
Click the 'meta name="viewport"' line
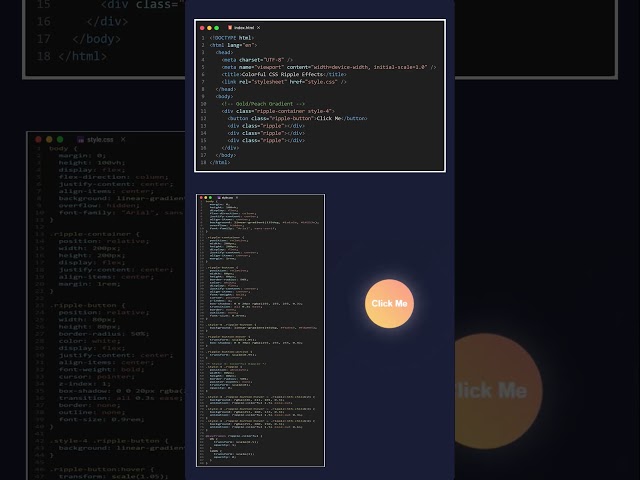pyautogui.click(x=329, y=67)
